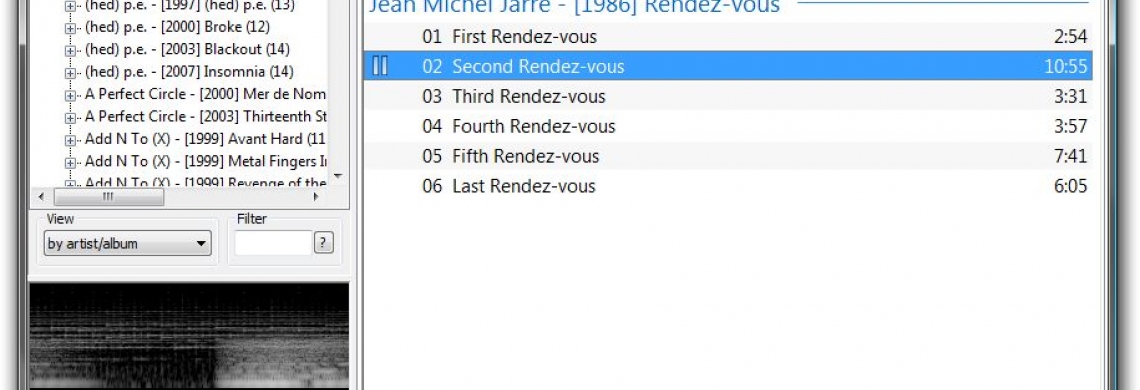Expand the (hed) p.e. Broke album node
The image size is (1140, 390).
tap(71, 28)
